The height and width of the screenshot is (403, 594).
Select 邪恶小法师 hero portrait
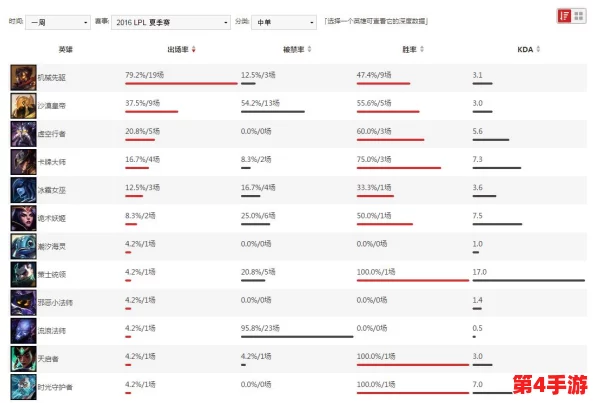pyautogui.click(x=23, y=303)
